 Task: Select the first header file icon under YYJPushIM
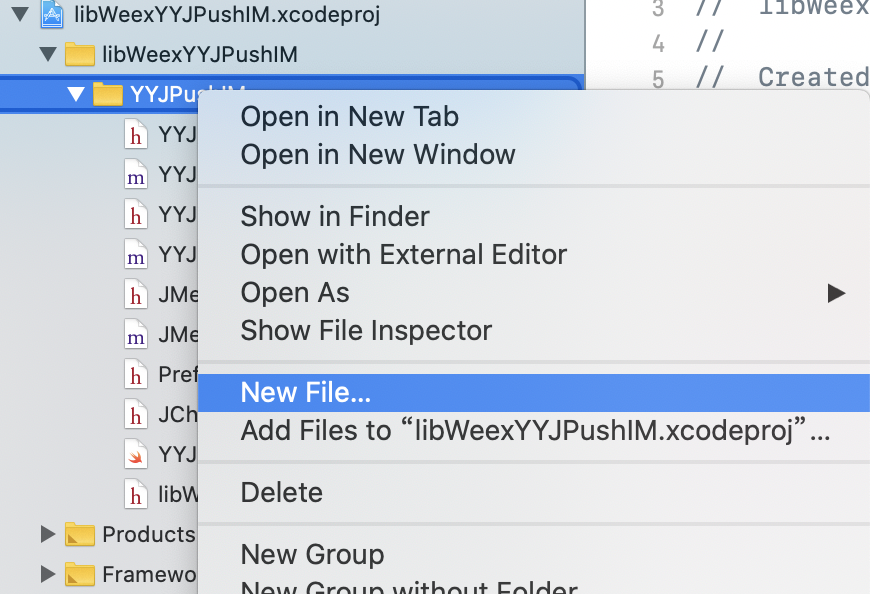[x=135, y=134]
